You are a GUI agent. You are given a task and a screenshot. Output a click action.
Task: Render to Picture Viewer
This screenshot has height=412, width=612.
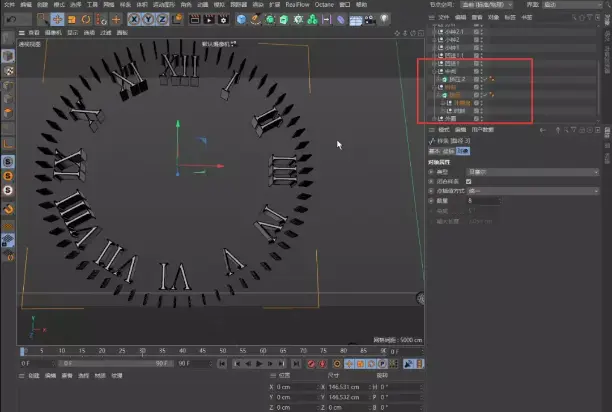[x=209, y=19]
